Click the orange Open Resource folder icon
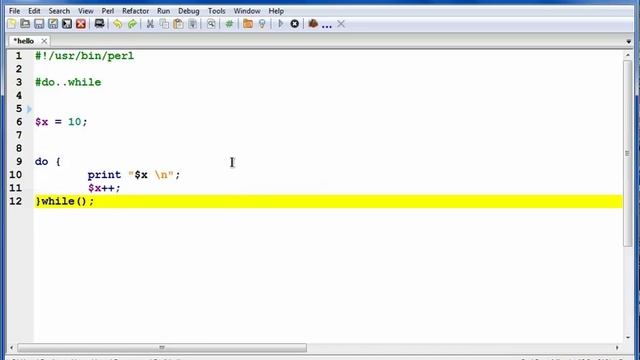This screenshot has width=640, height=360. tap(248, 24)
